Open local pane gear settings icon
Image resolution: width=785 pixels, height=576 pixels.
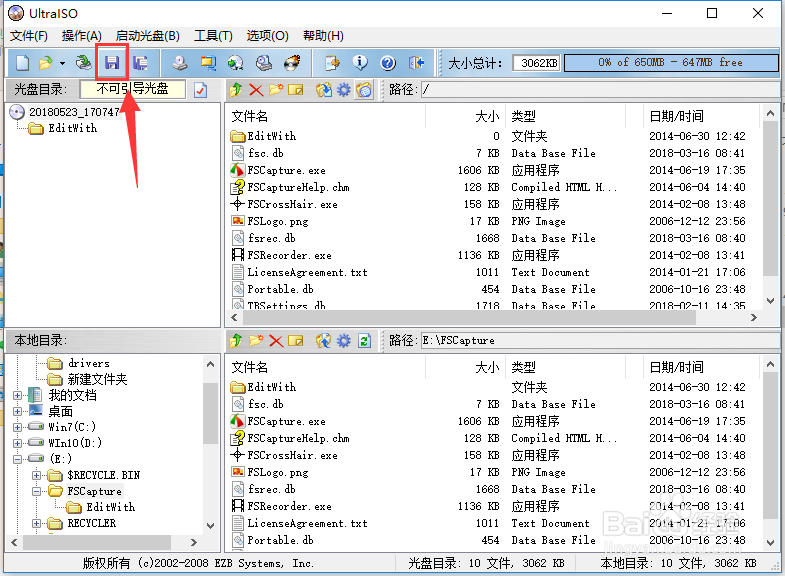(344, 341)
